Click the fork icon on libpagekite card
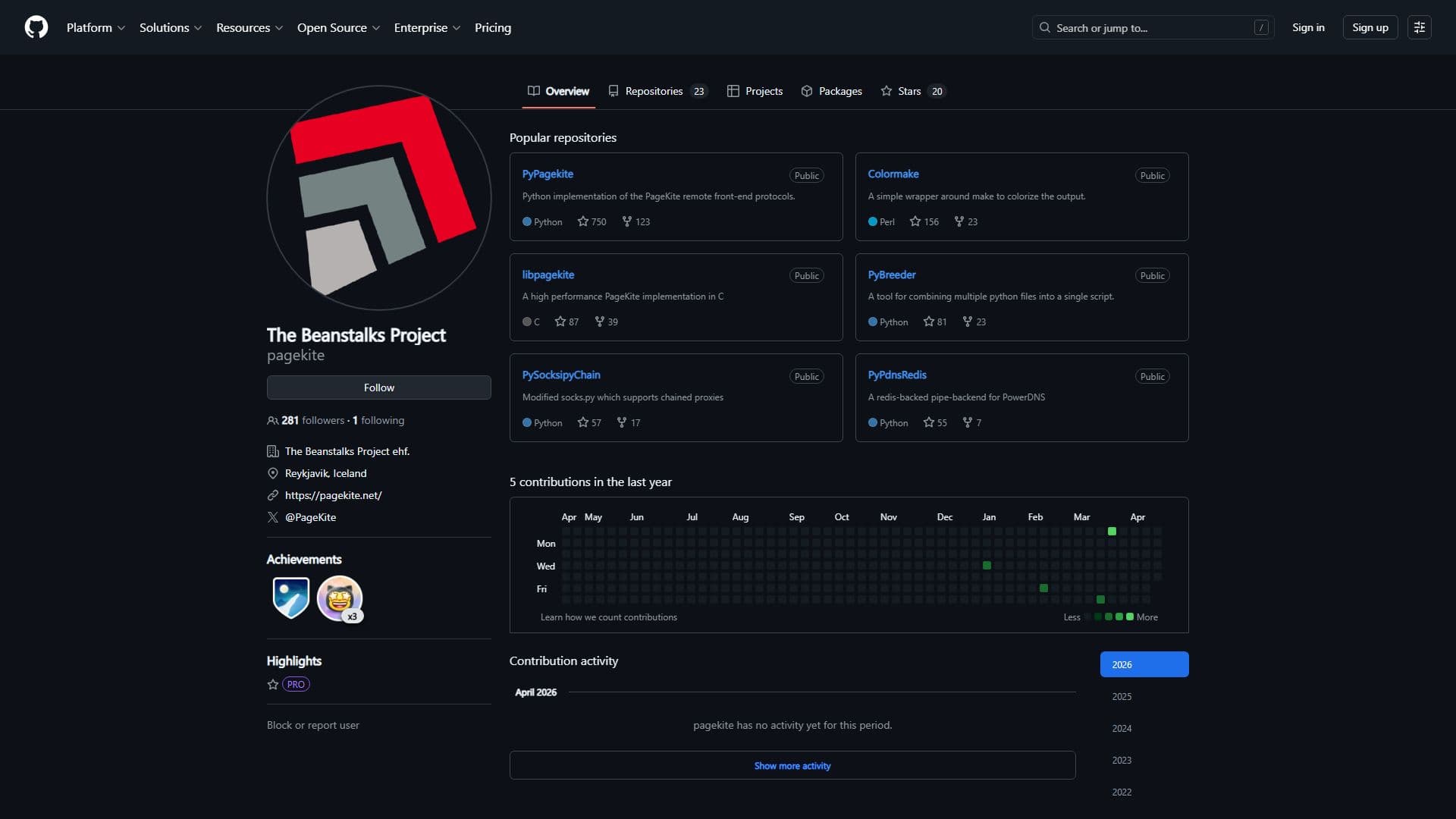This screenshot has height=819, width=1456. point(599,322)
